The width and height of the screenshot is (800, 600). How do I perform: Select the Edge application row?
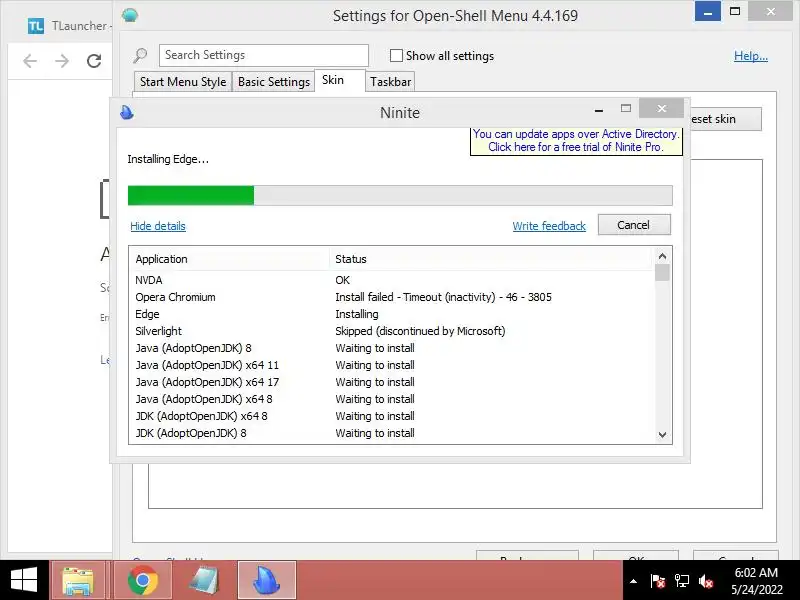(391, 314)
